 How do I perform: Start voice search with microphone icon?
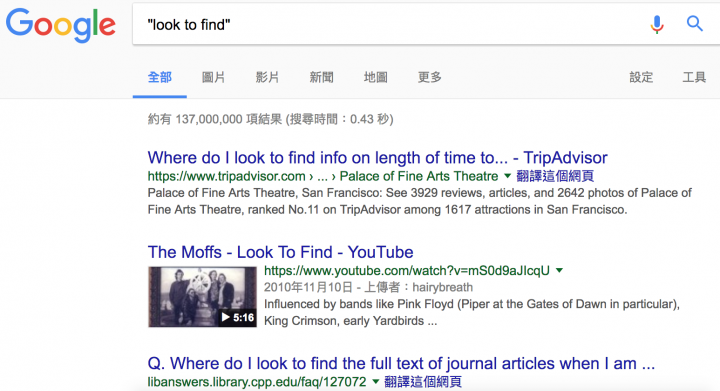click(x=657, y=24)
